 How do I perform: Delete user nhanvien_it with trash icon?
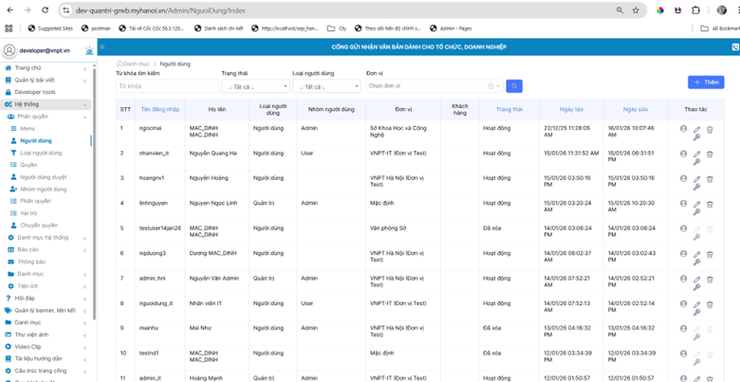[x=709, y=154]
